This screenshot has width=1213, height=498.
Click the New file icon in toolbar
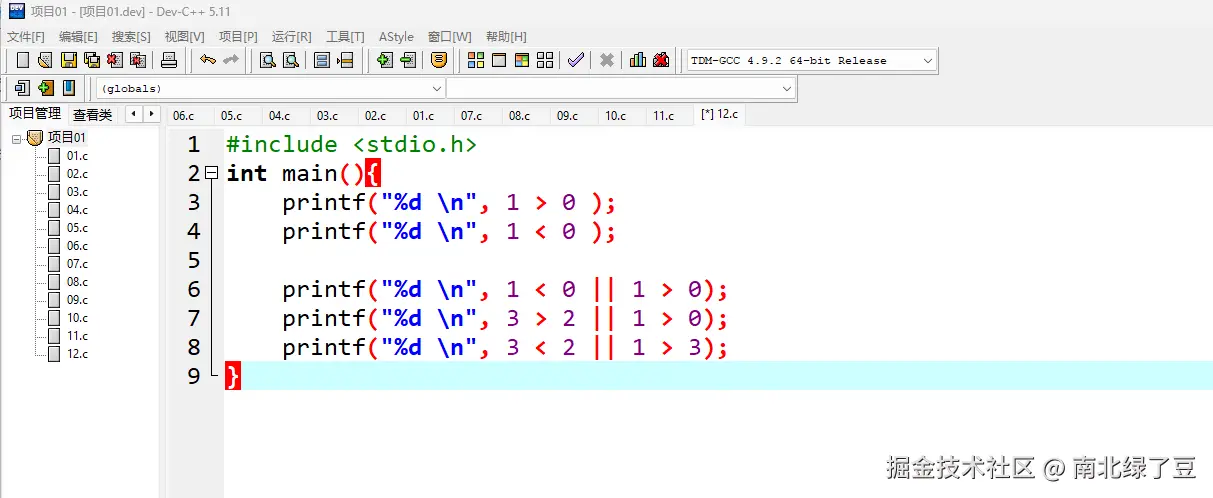(x=23, y=60)
